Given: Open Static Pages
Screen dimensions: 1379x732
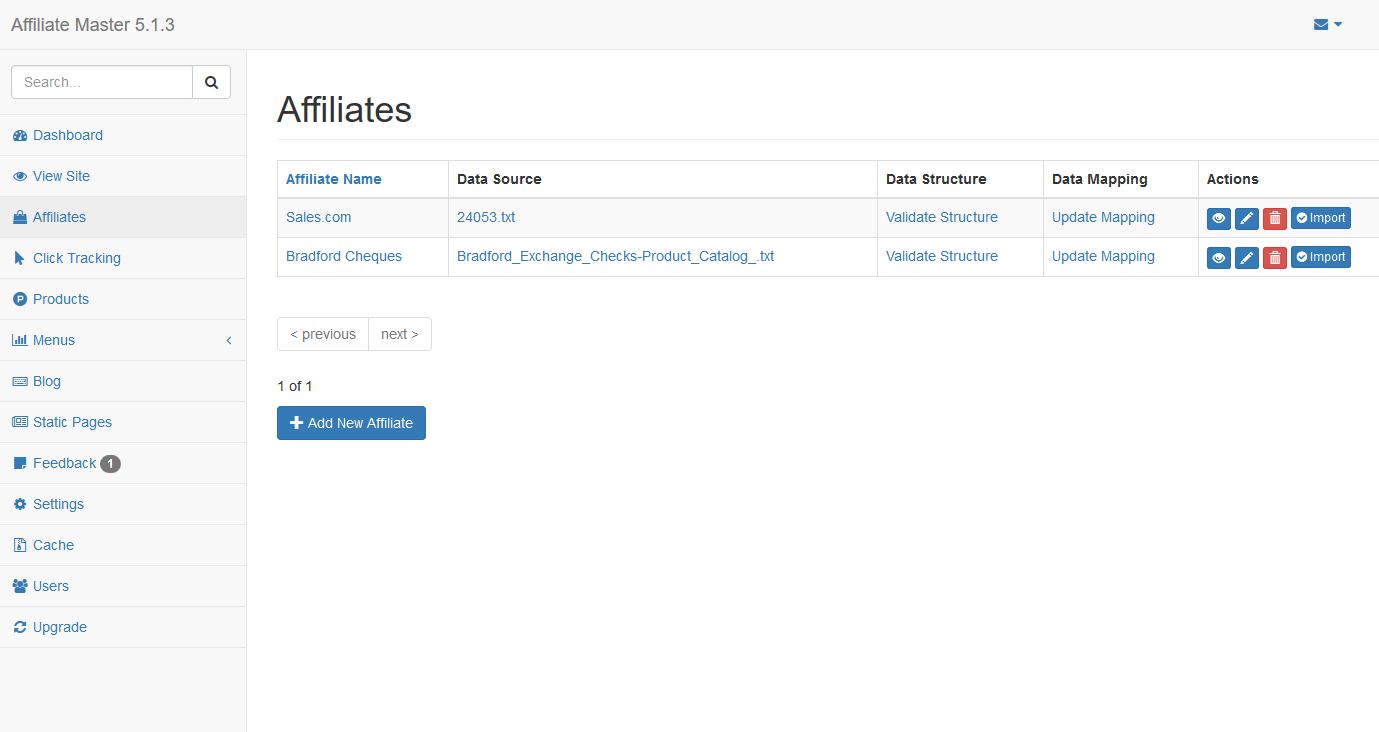Looking at the screenshot, I should coord(123,422).
